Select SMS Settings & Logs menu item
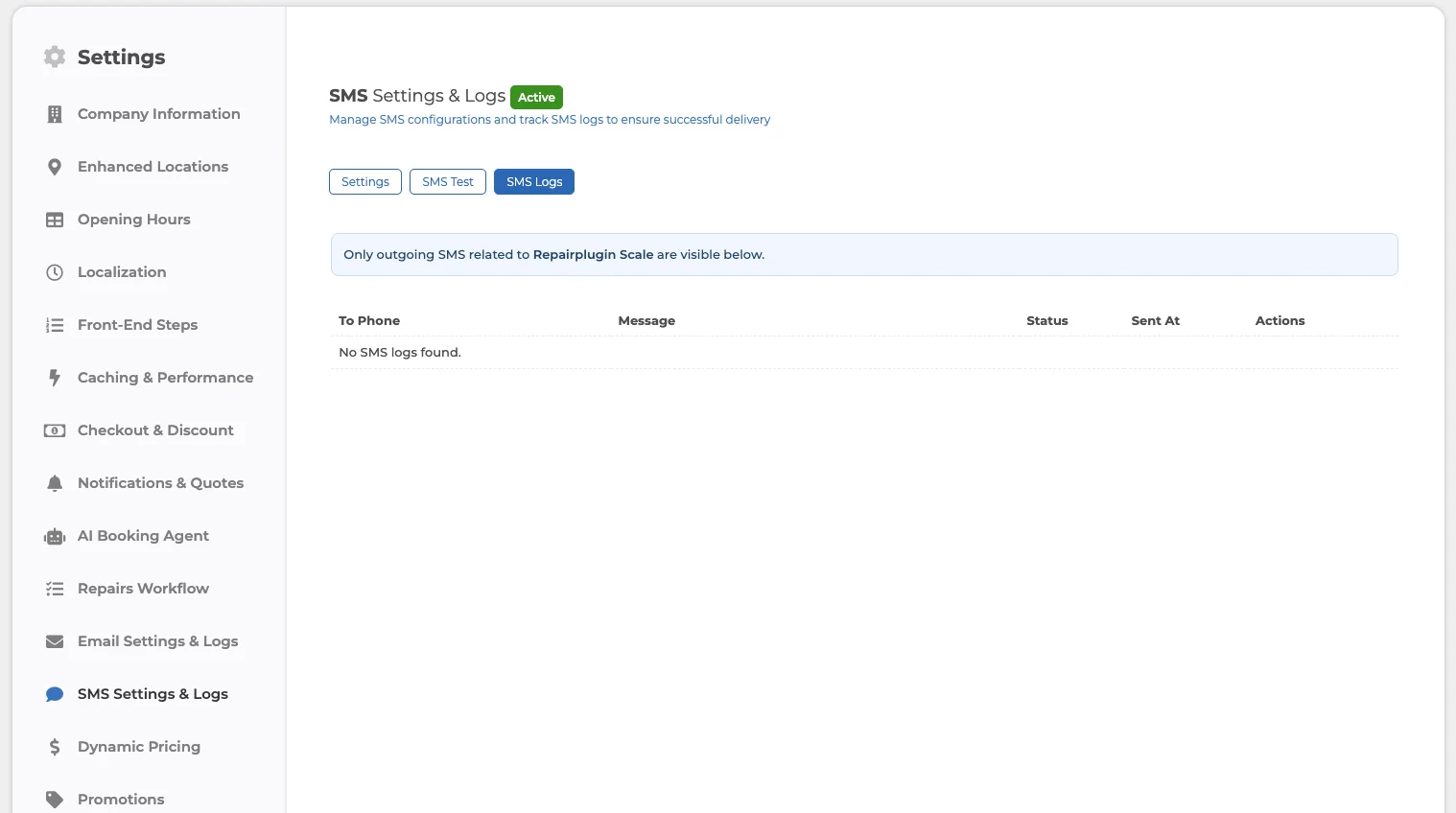This screenshot has width=1456, height=813. [153, 694]
